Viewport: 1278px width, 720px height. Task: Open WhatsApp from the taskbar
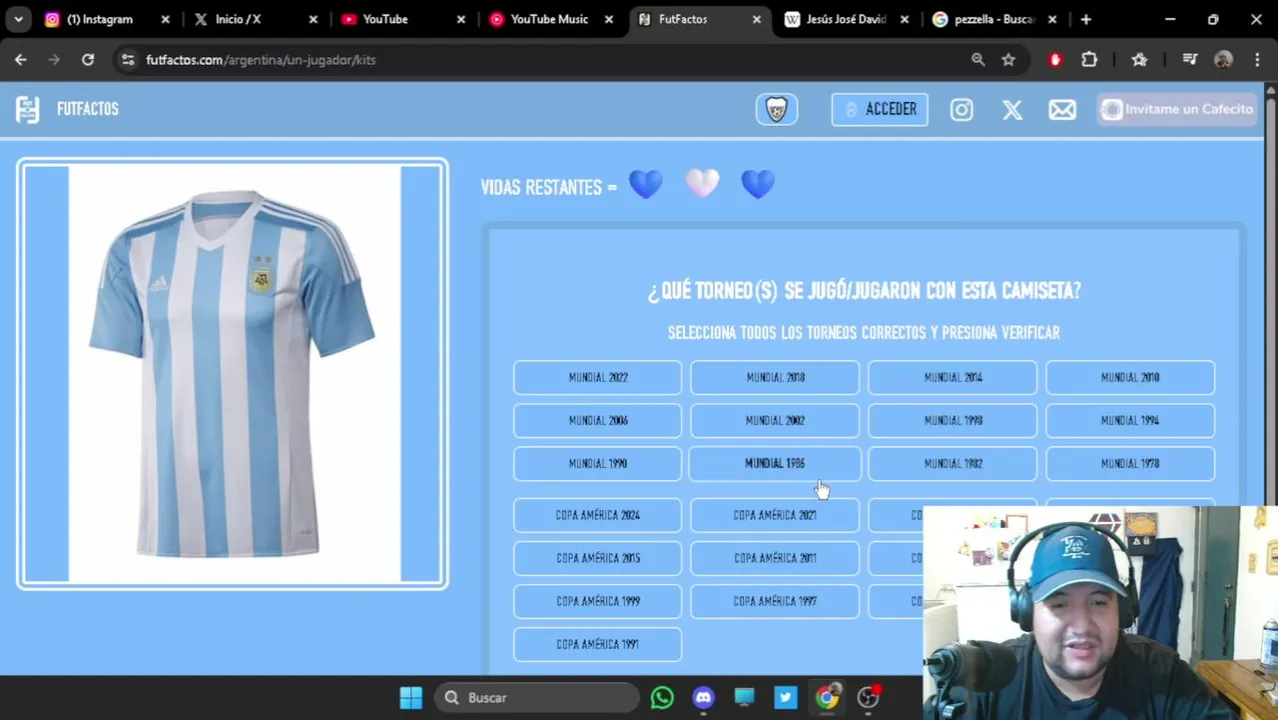(662, 698)
